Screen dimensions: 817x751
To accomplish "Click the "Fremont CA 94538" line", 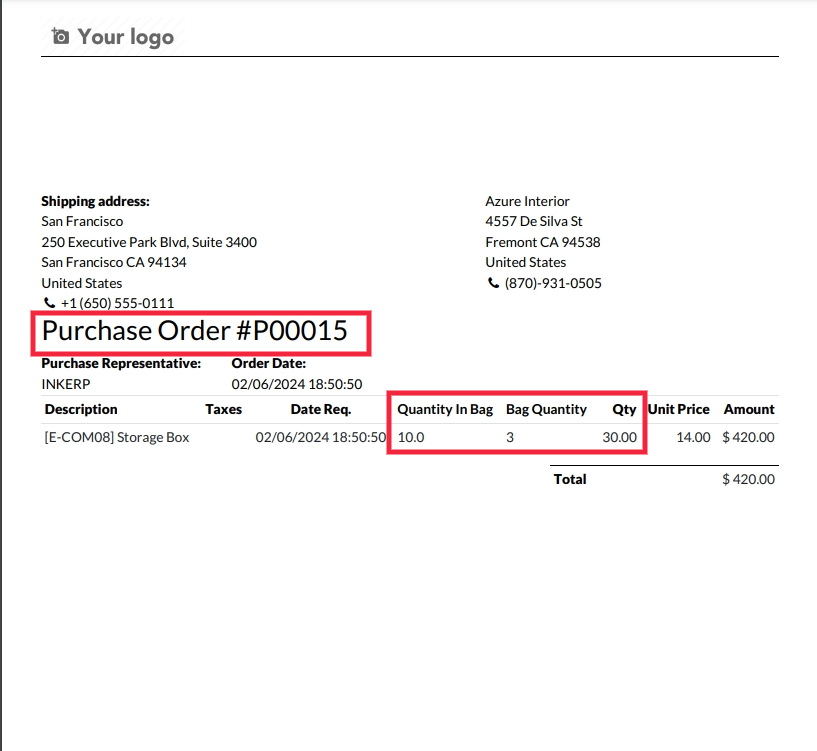I will tap(543, 242).
